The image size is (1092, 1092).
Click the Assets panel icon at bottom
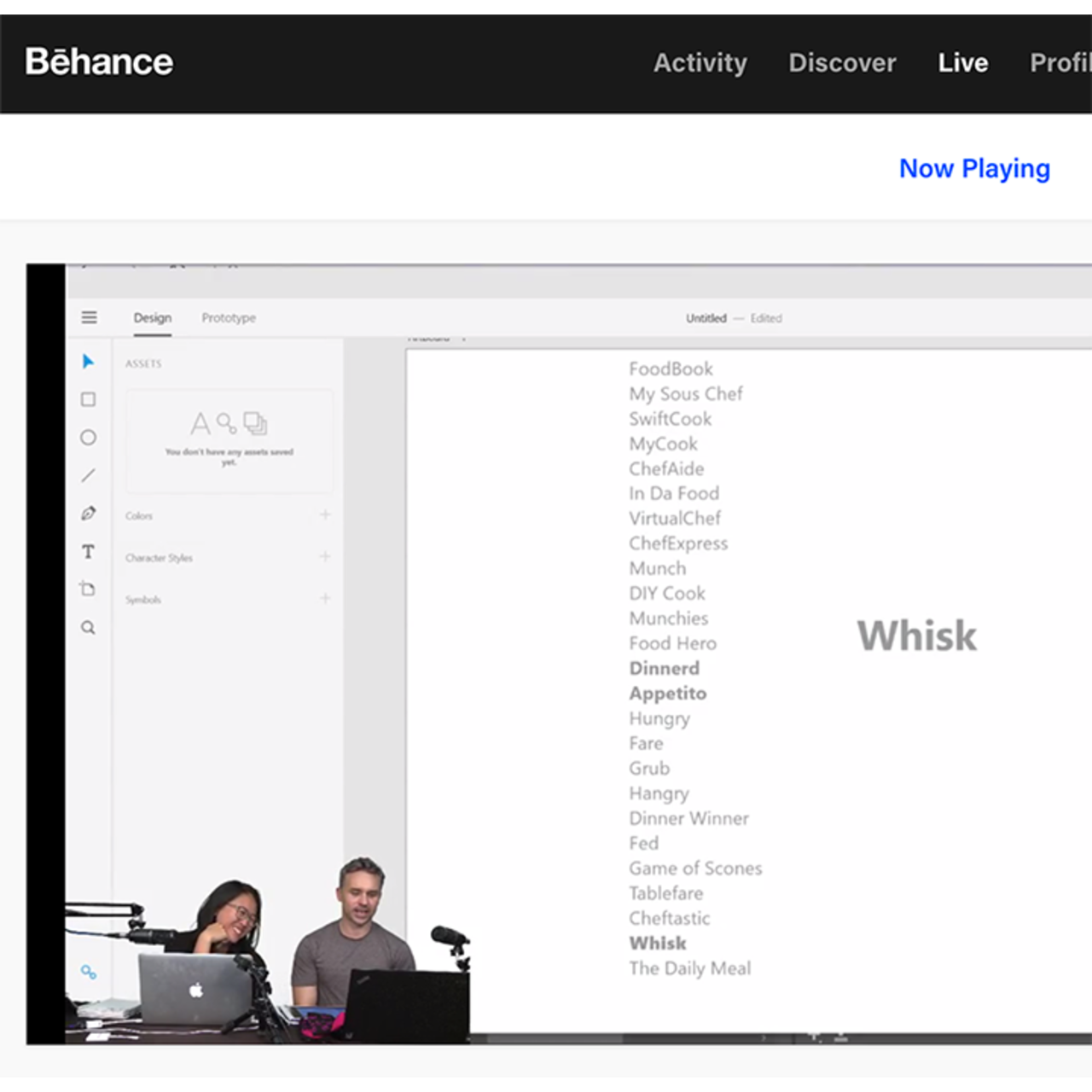(x=89, y=972)
